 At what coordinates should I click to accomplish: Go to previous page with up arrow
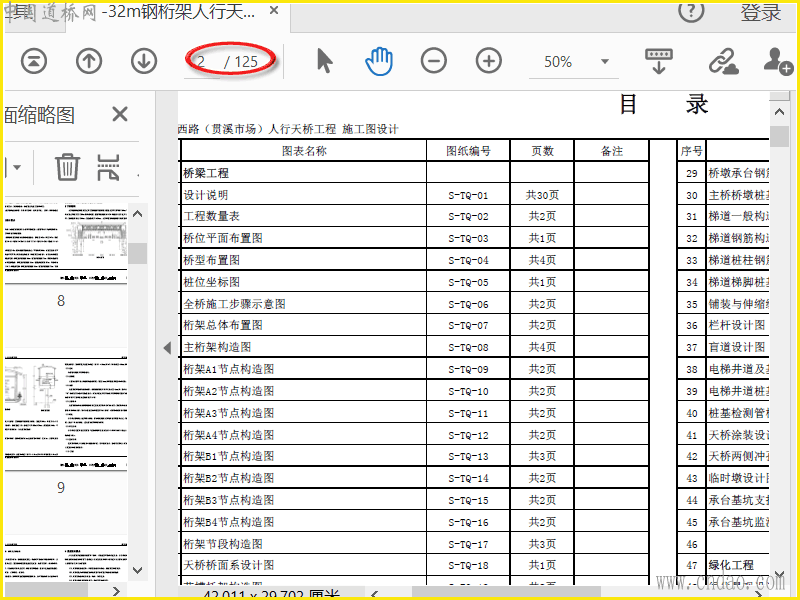pyautogui.click(x=89, y=61)
